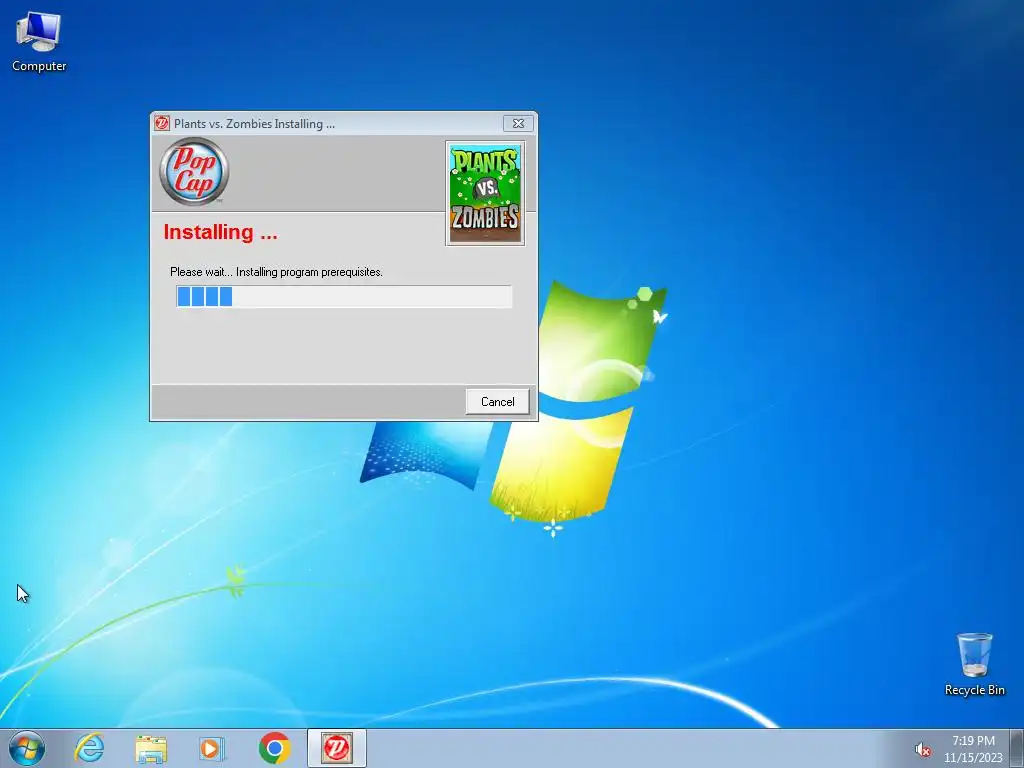Click the Plants vs. Zombies cover thumbnail
This screenshot has height=768, width=1024.
click(x=485, y=193)
